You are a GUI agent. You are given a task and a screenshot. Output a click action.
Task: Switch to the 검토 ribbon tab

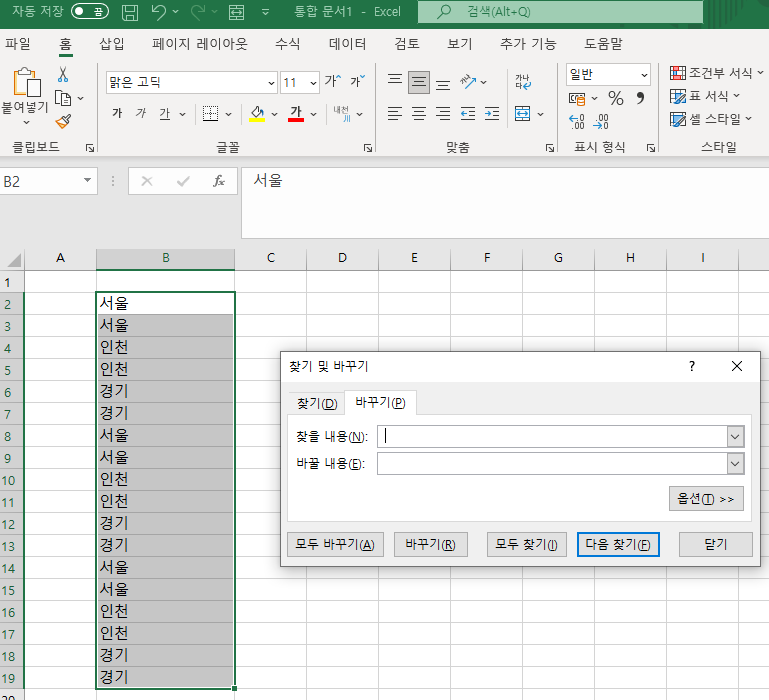click(x=407, y=44)
